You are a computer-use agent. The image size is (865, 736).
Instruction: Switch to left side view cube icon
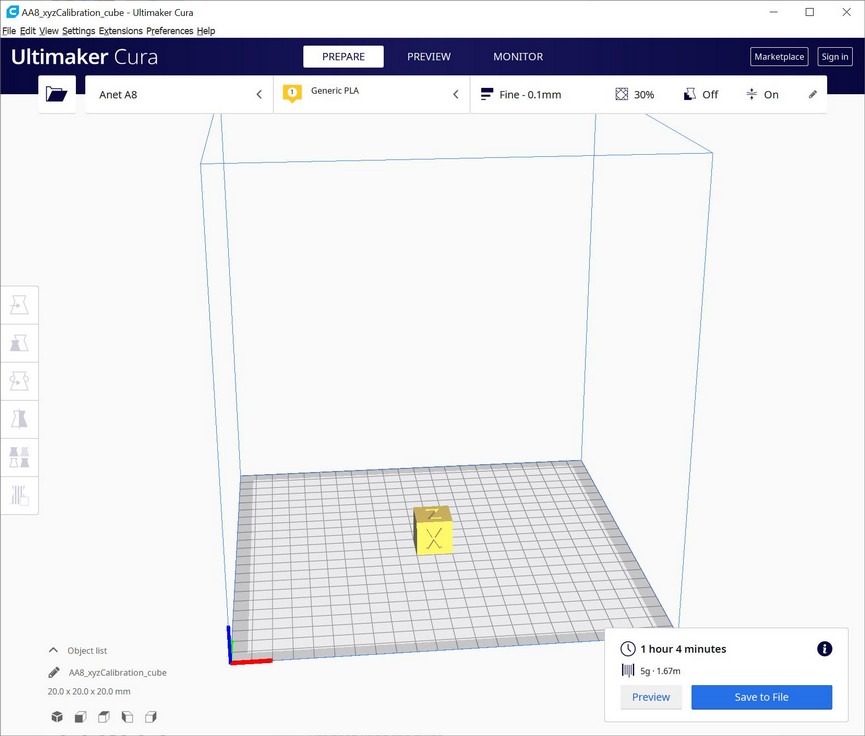(x=127, y=717)
